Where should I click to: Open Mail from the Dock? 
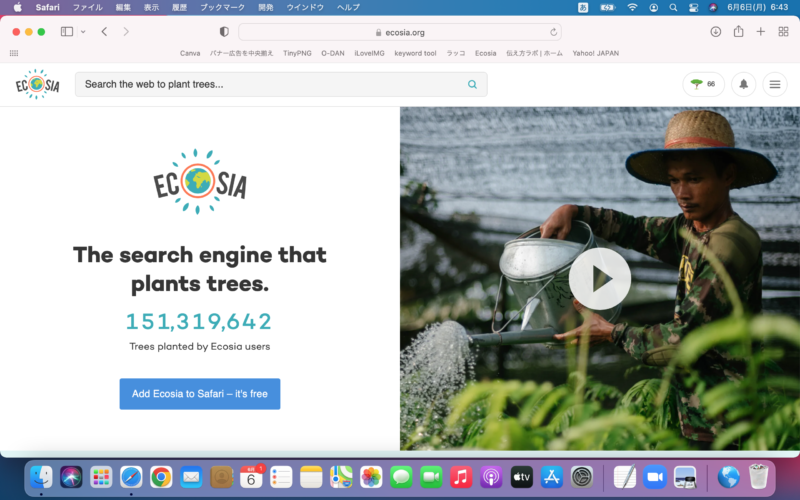coord(191,478)
